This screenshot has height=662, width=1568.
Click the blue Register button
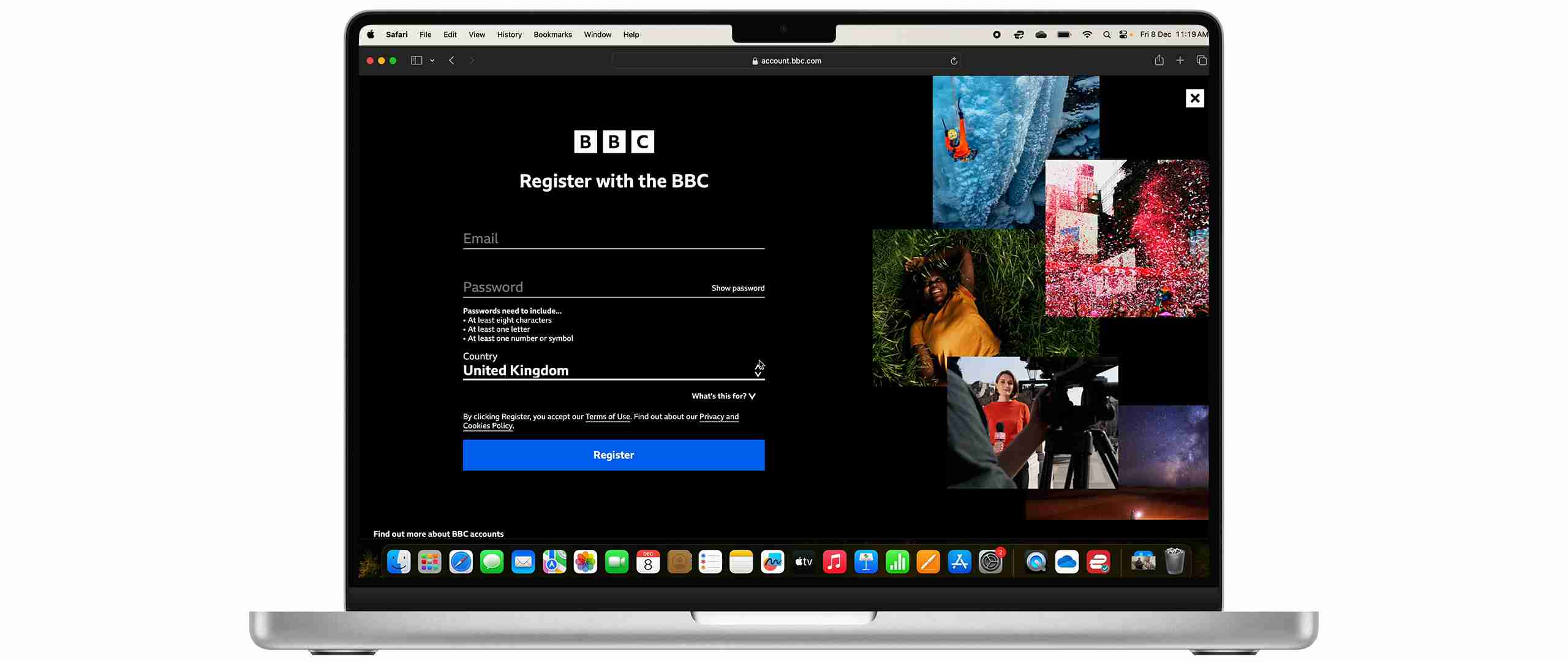[614, 455]
